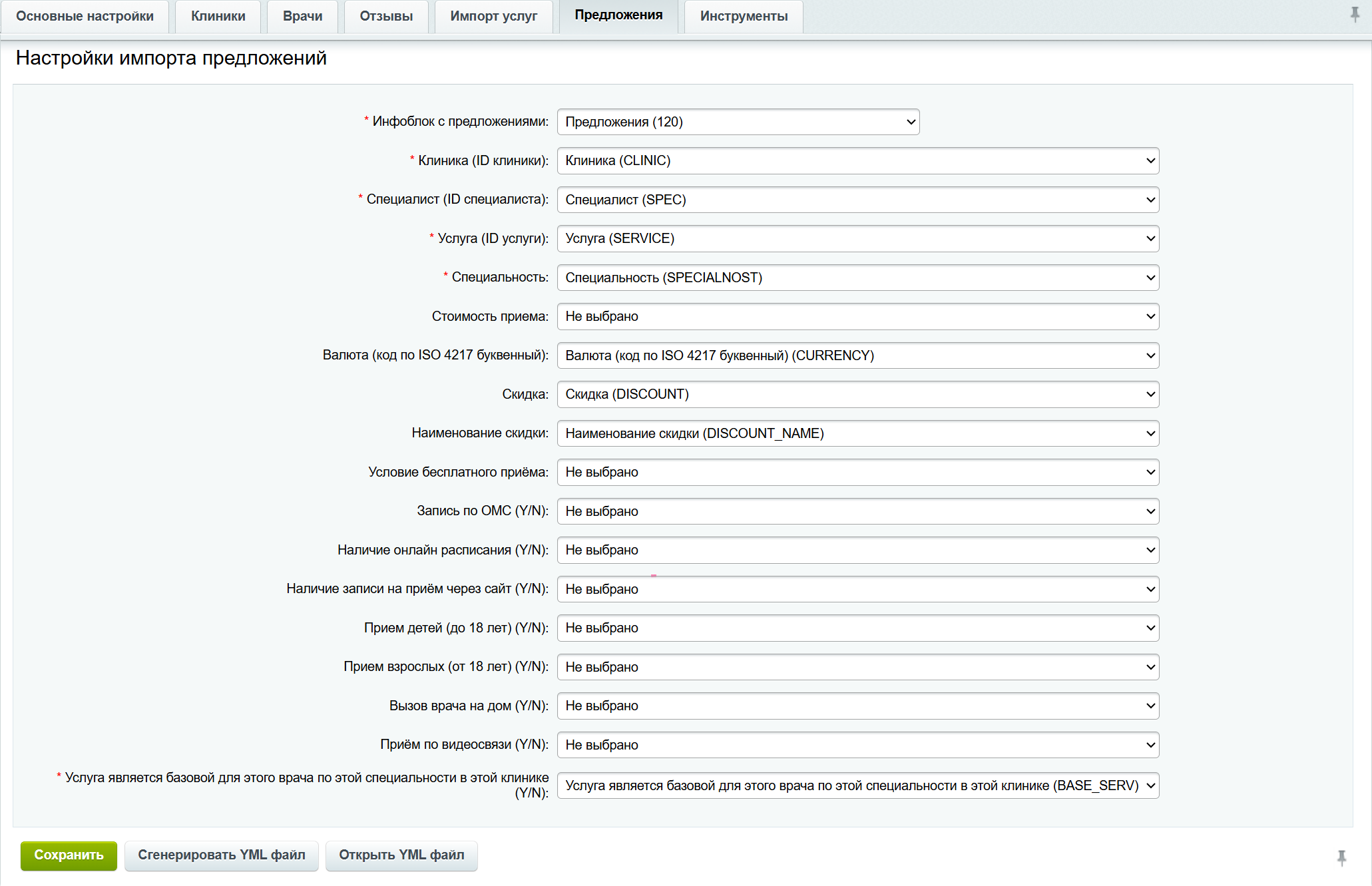The height and width of the screenshot is (886, 1372).
Task: Click Сгенерировать YML файл button
Action: coord(221,855)
